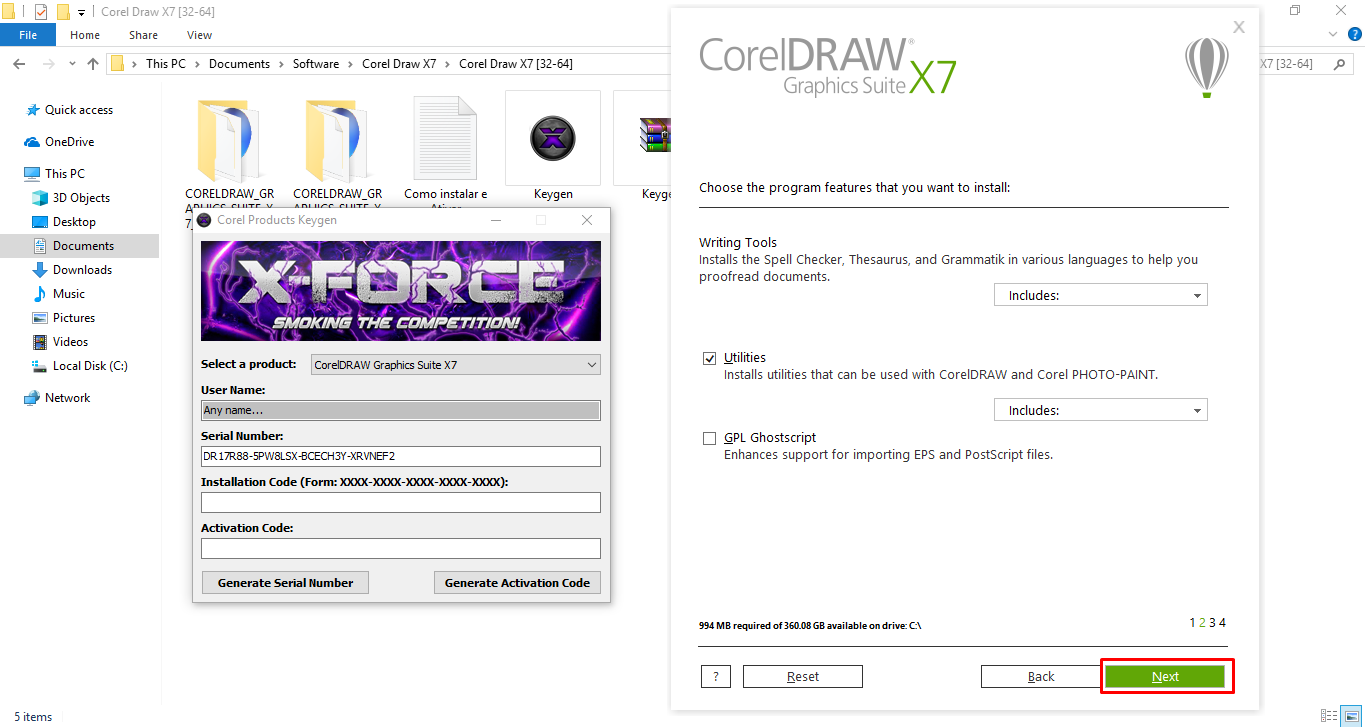The width and height of the screenshot is (1365, 727).
Task: Switch to the Share ribbon tab
Action: (x=143, y=35)
